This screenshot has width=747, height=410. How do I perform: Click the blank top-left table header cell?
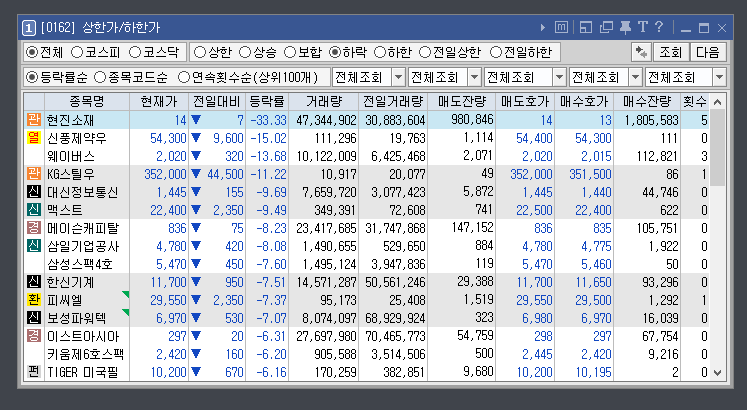pyautogui.click(x=34, y=101)
